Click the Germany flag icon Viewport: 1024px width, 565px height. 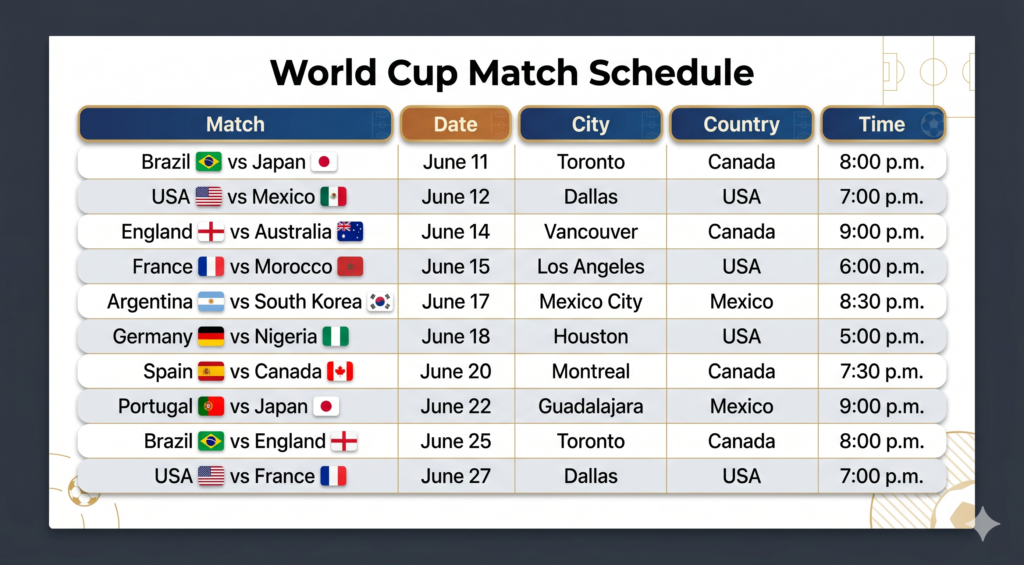[211, 336]
